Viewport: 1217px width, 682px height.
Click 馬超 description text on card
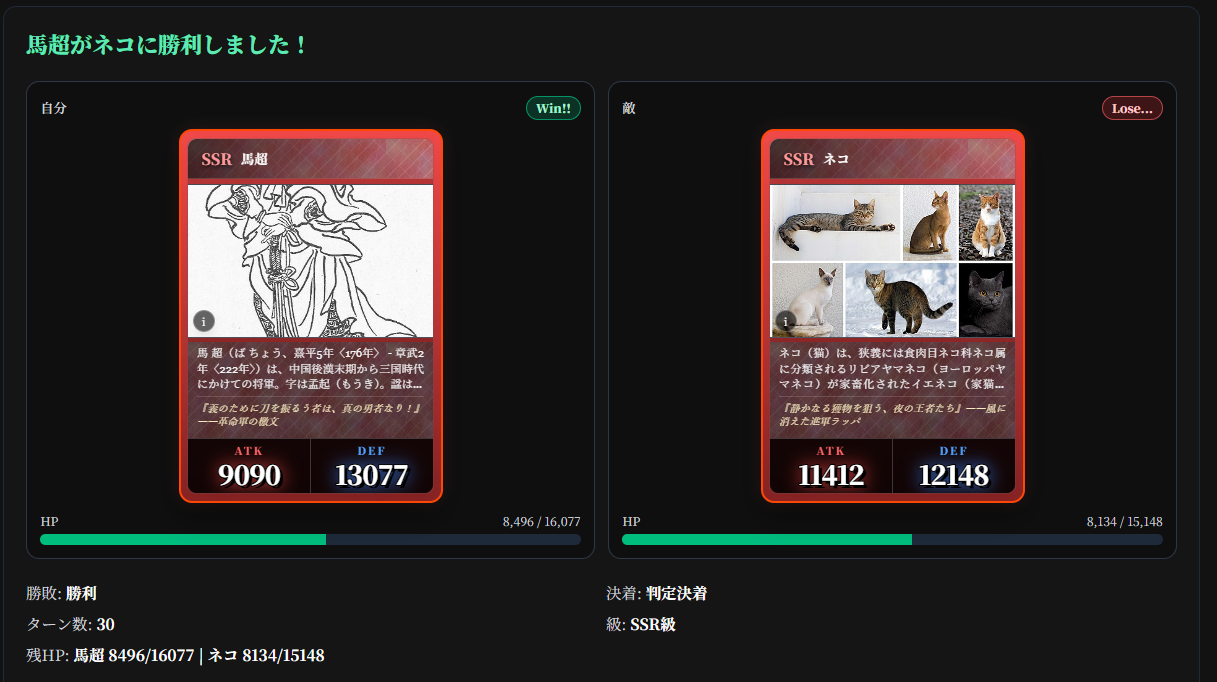[x=310, y=368]
